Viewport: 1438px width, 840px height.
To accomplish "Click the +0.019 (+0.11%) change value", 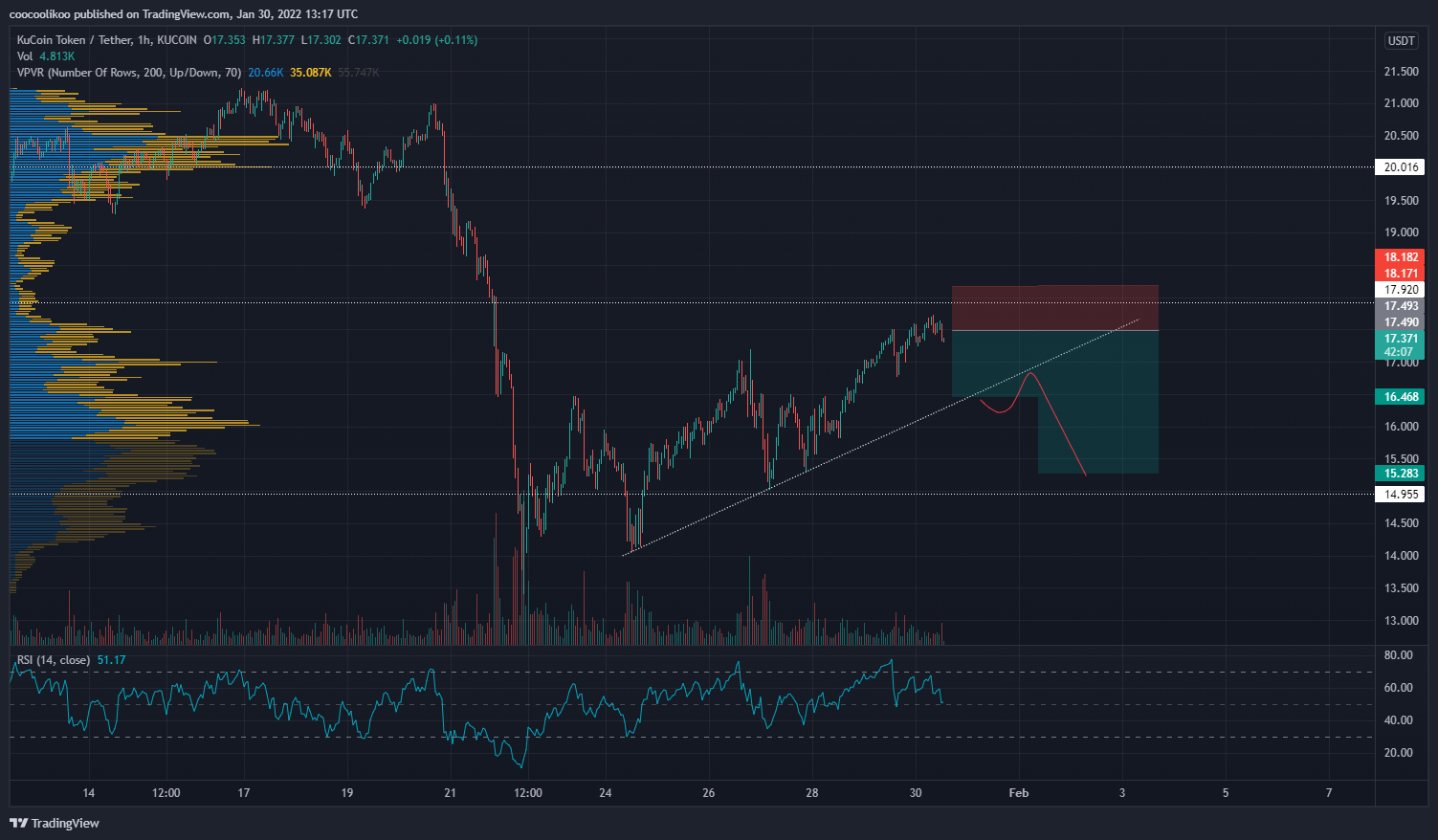I will coord(436,40).
